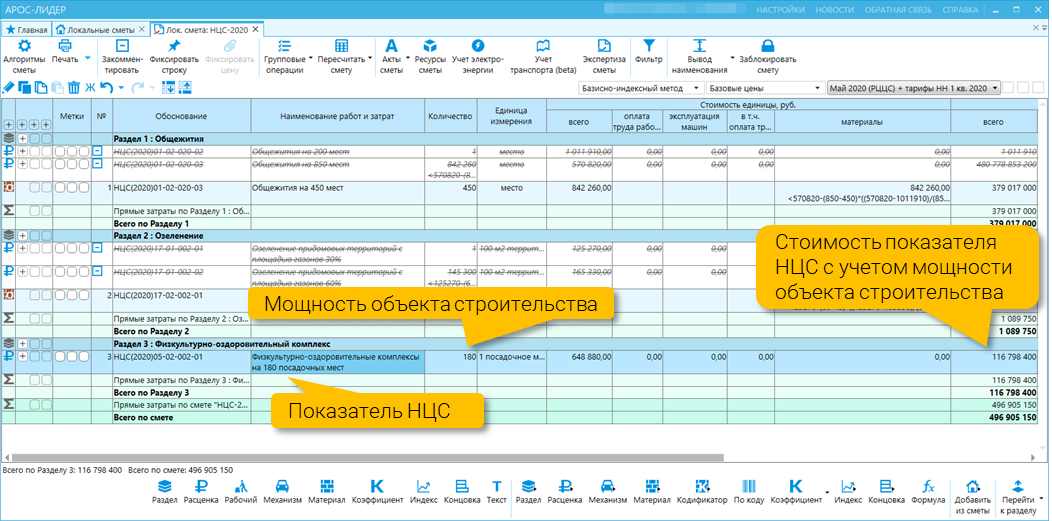Lock the estimate with Заблокировать смету

pyautogui.click(x=768, y=46)
